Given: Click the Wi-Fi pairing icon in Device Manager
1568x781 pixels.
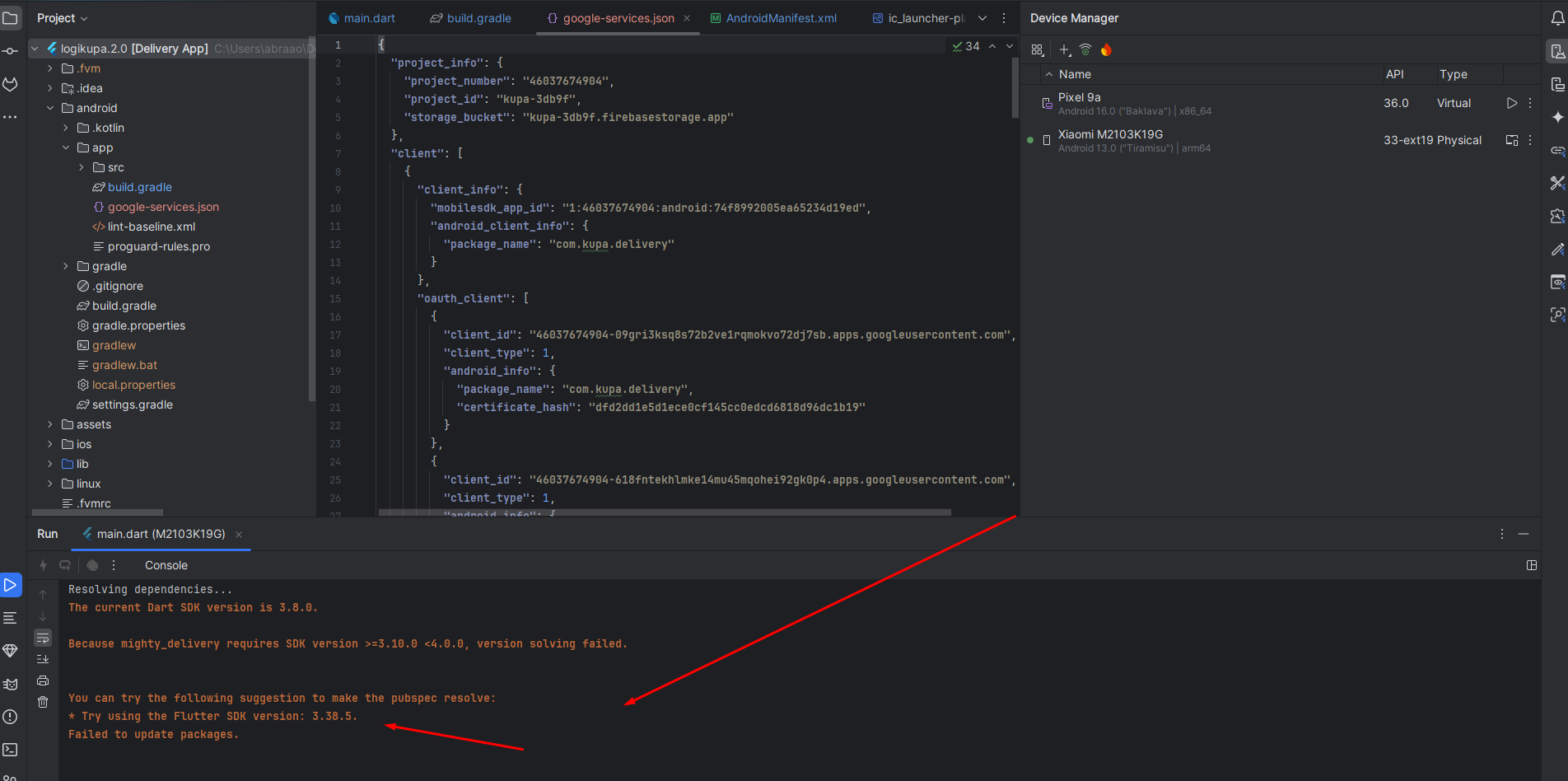Looking at the screenshot, I should click(1085, 50).
